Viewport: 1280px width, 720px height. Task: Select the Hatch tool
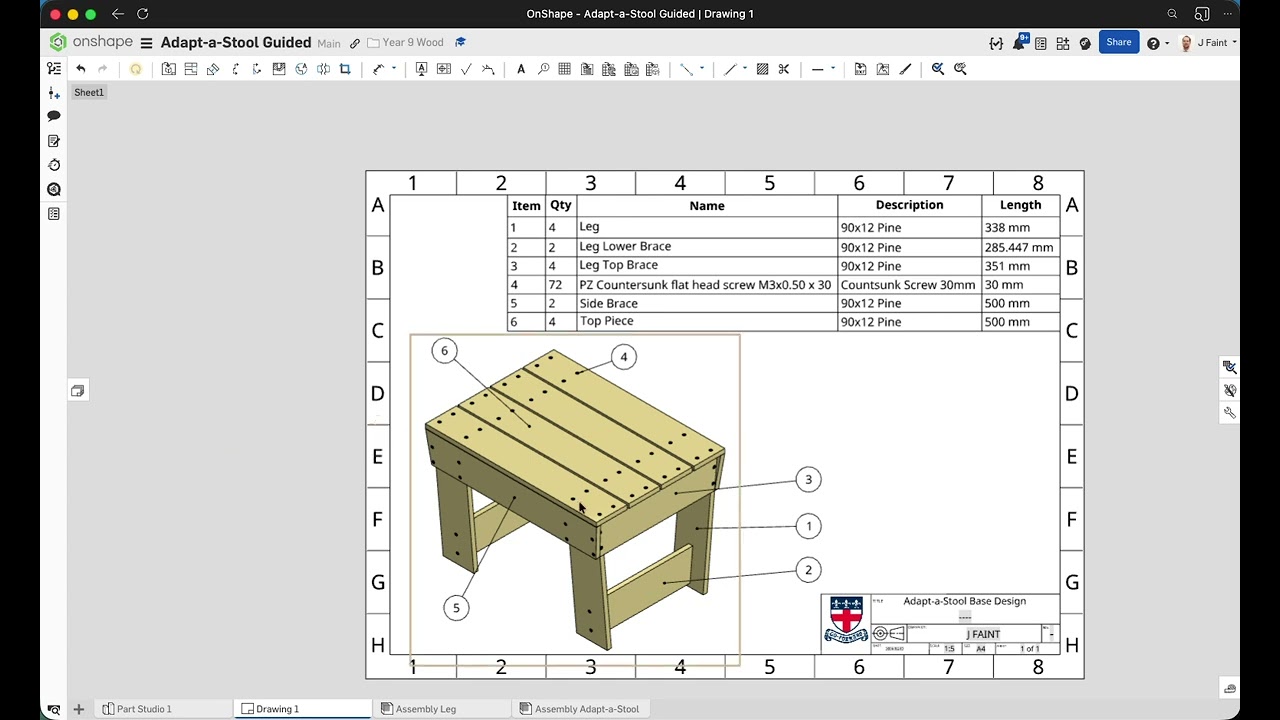coord(762,69)
